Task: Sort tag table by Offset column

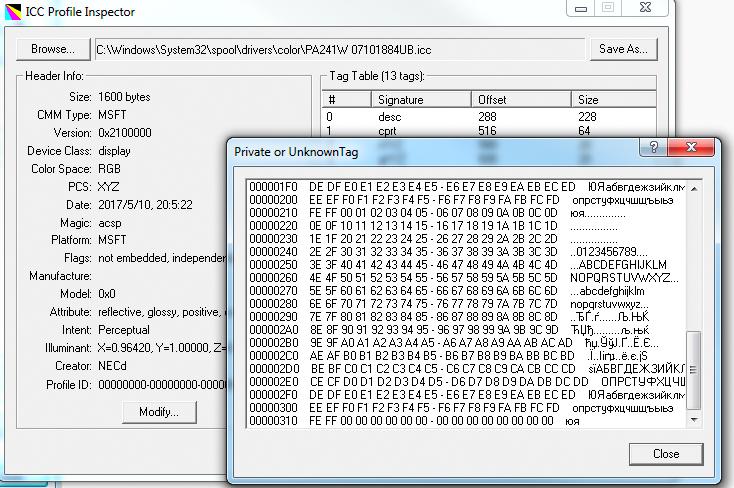Action: coord(521,100)
